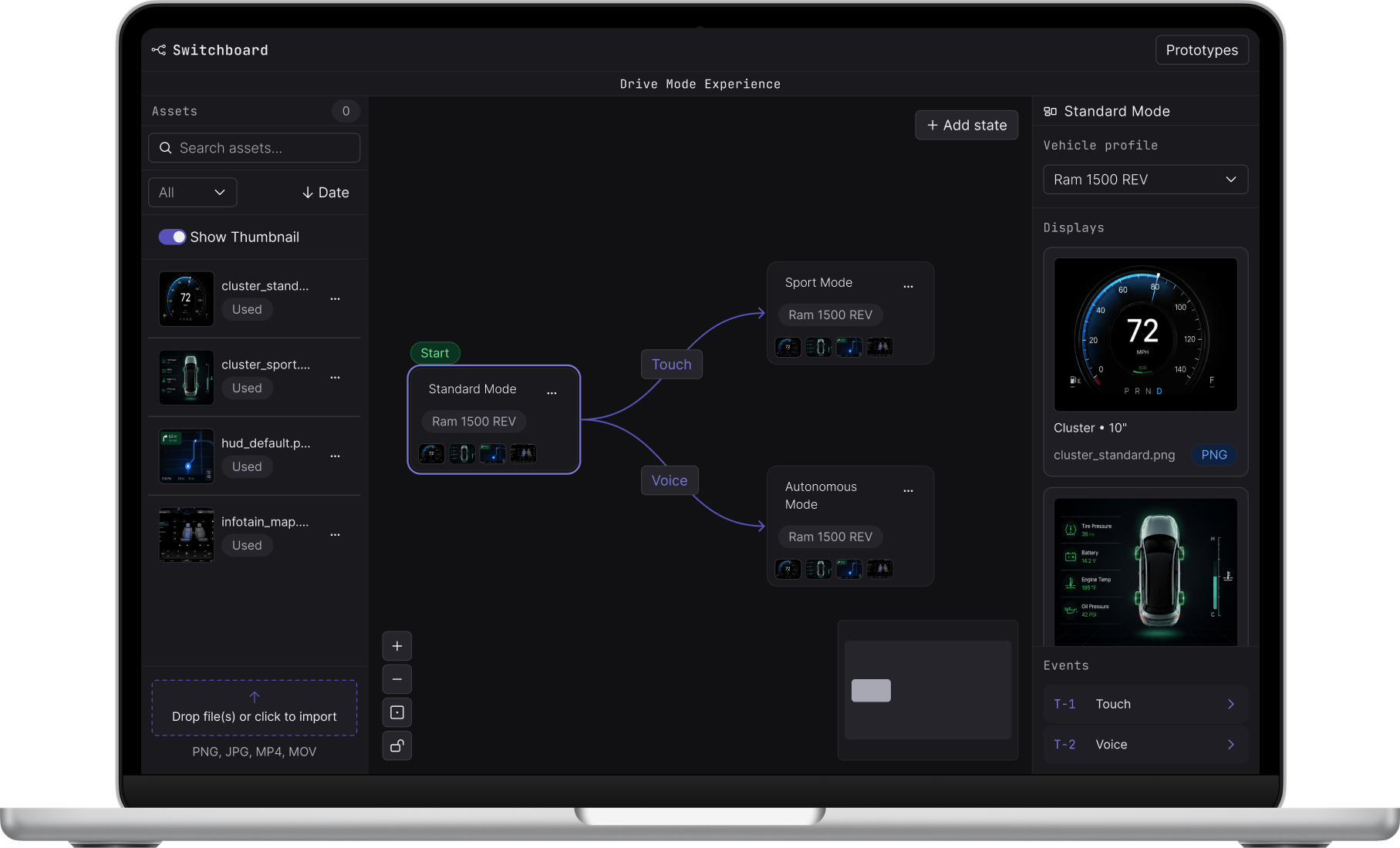Screen dimensions: 1400x848
Task: Select the cluster_sport asset thumbnail
Action: click(187, 377)
